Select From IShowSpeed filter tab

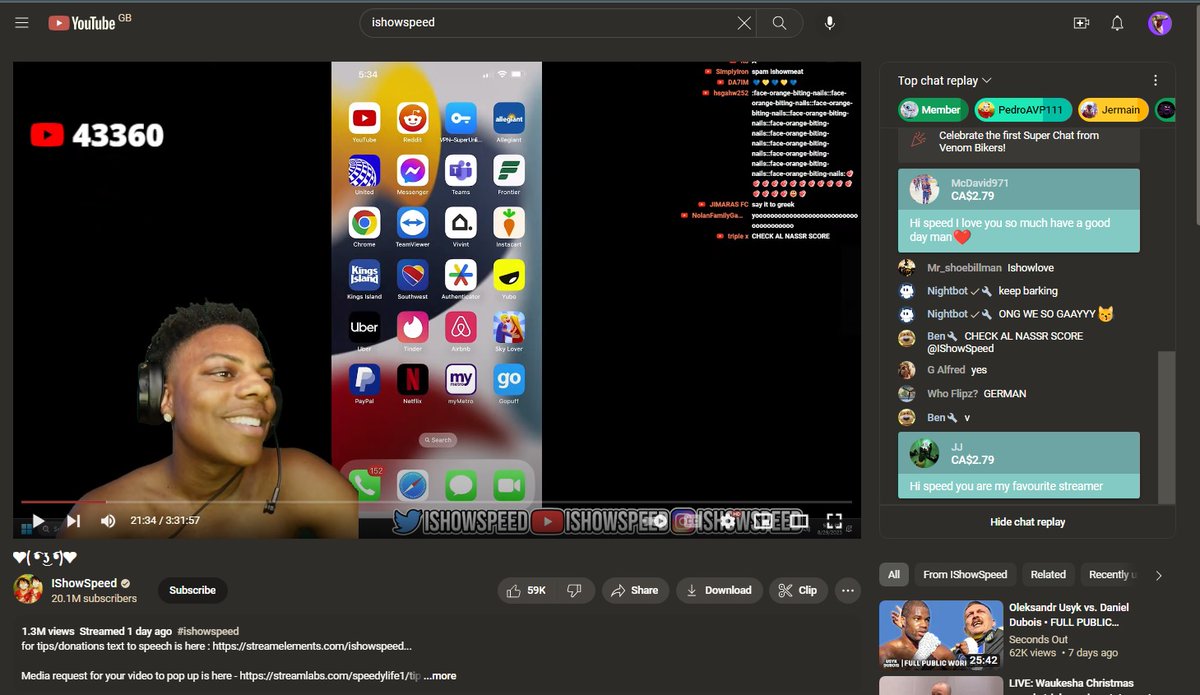[965, 575]
